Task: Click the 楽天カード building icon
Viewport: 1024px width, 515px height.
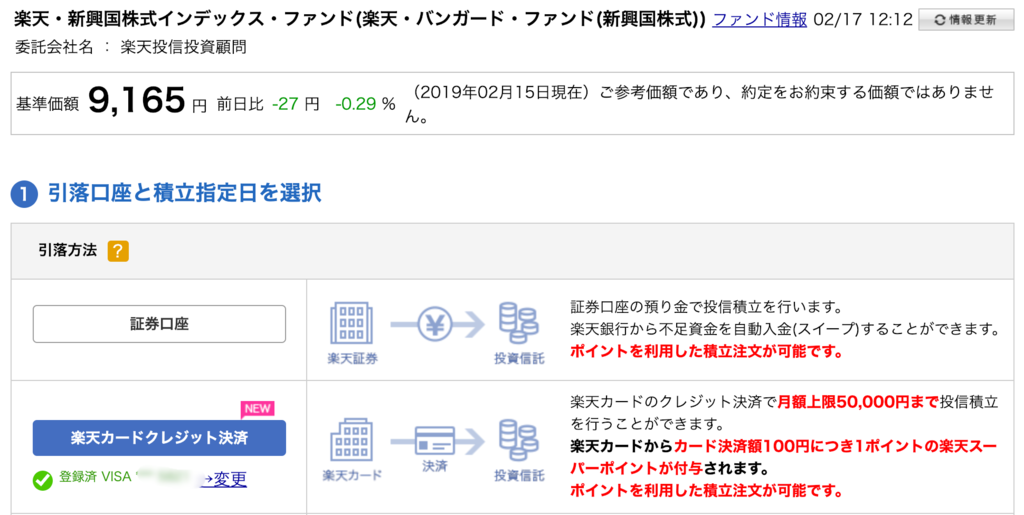Action: click(353, 441)
